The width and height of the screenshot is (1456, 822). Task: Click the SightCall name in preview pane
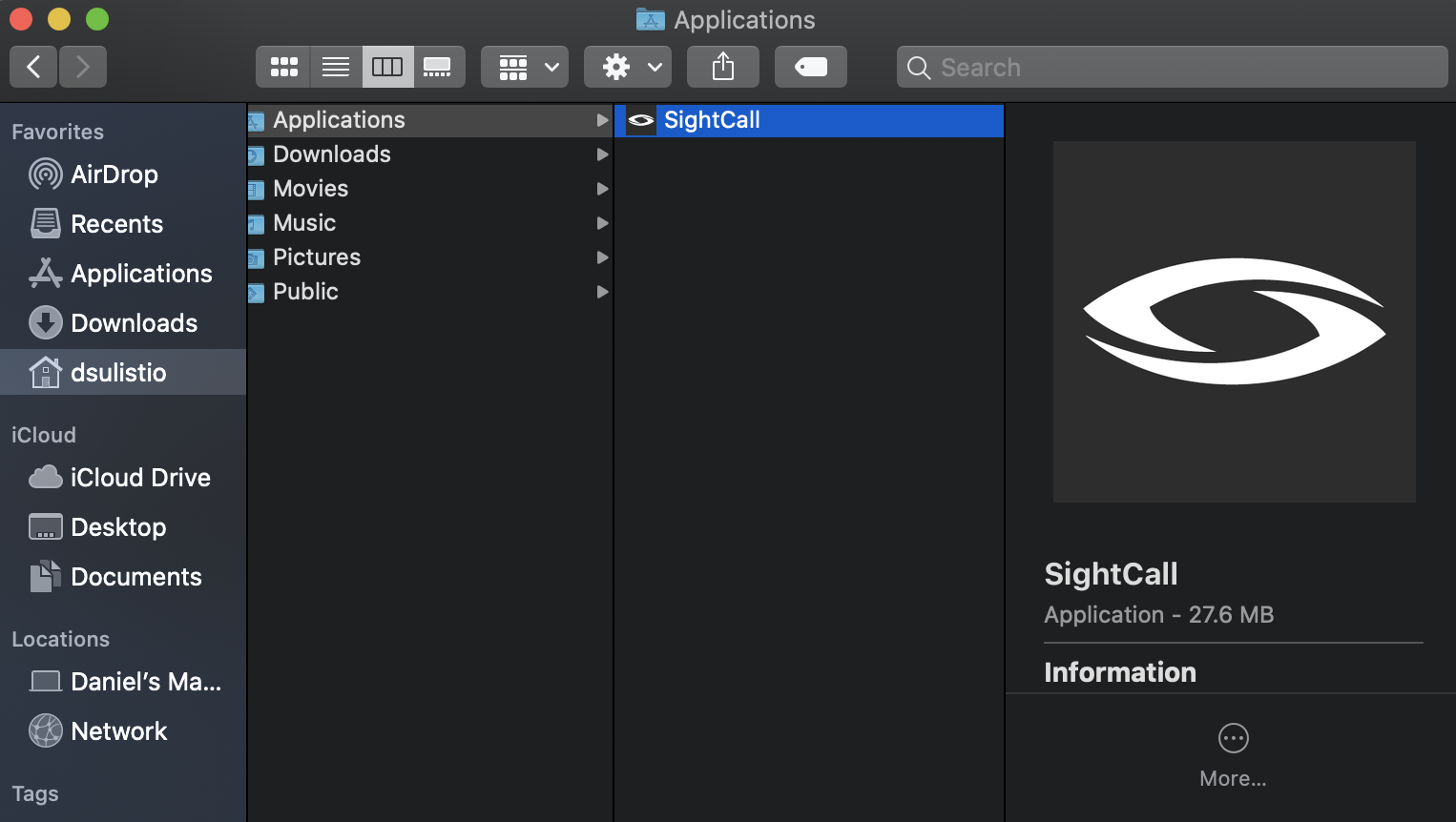pyautogui.click(x=1111, y=574)
